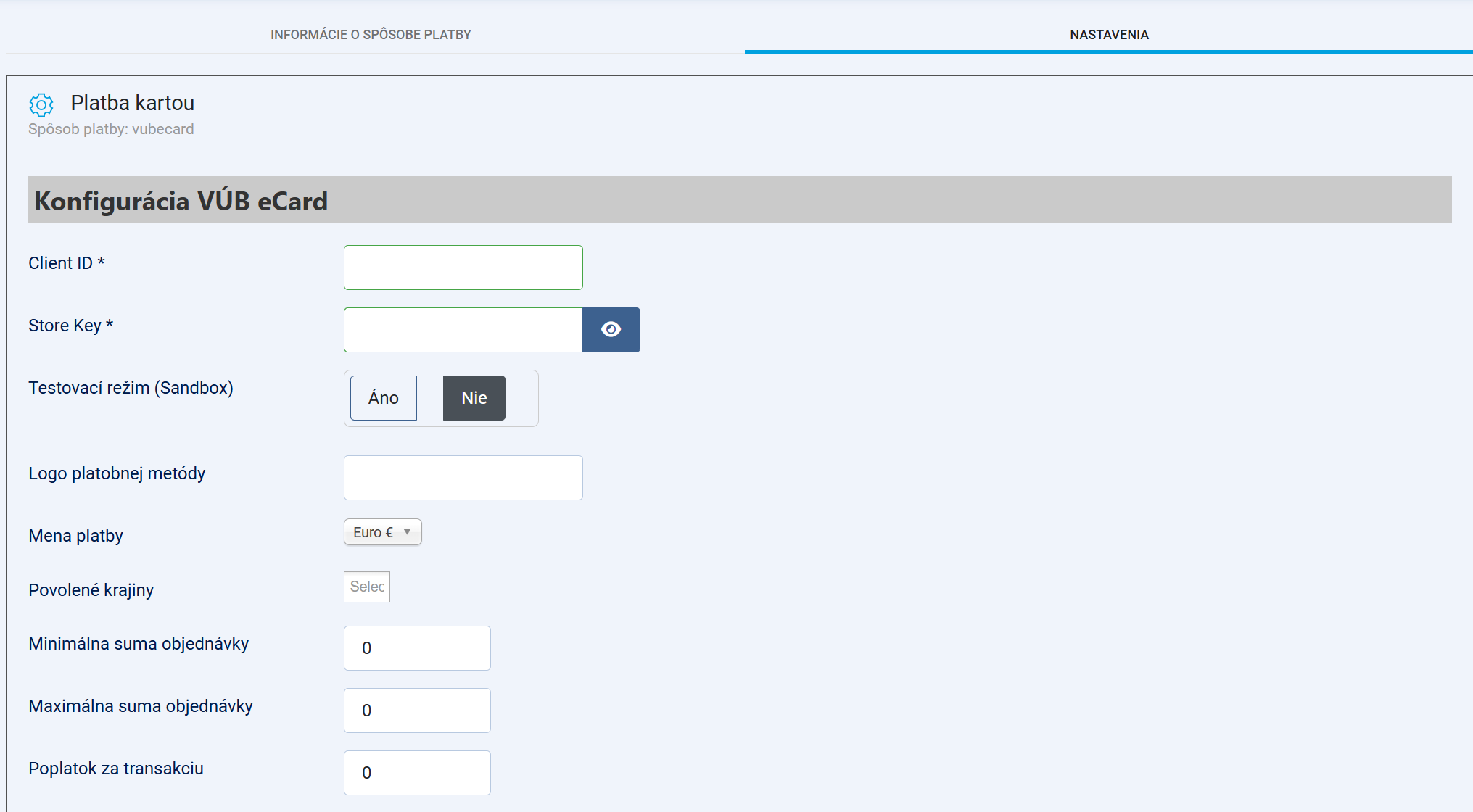Switch to the NASTAVENIA tab
The height and width of the screenshot is (812, 1473).
pos(1108,34)
